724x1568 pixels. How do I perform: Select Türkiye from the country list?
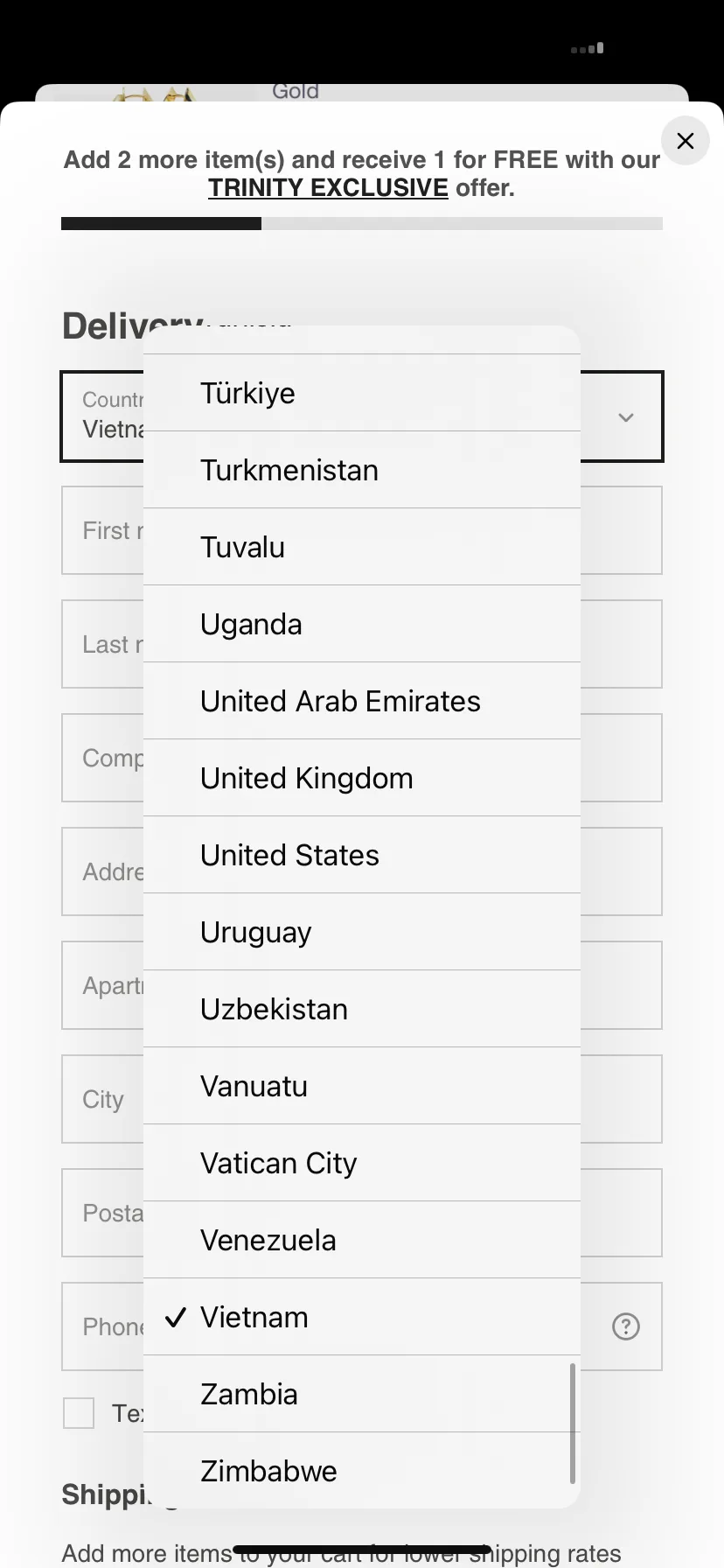[x=361, y=394]
